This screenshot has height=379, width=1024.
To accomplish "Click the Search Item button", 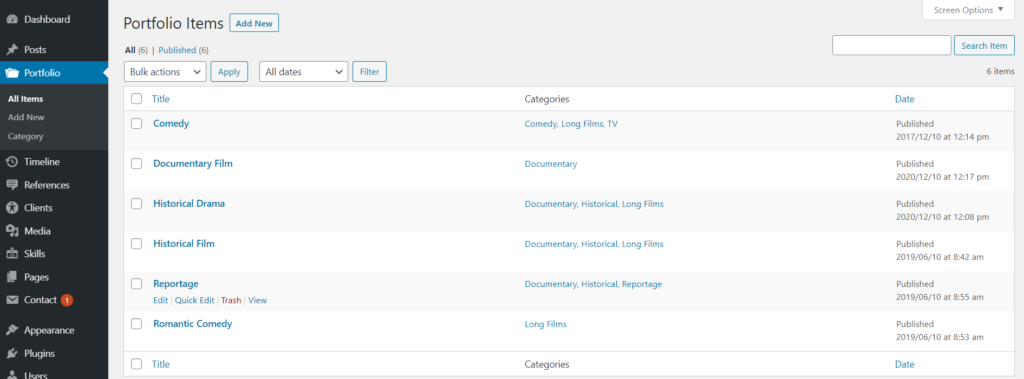I will coord(984,46).
